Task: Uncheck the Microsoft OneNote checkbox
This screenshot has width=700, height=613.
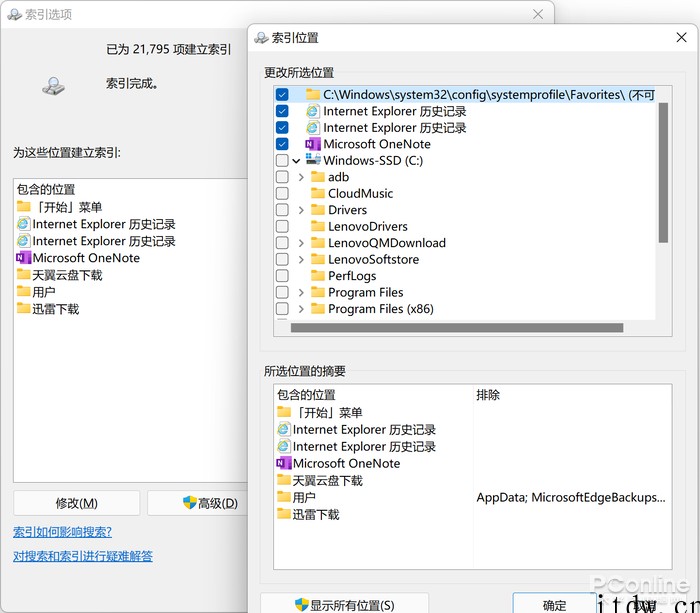Action: 282,144
